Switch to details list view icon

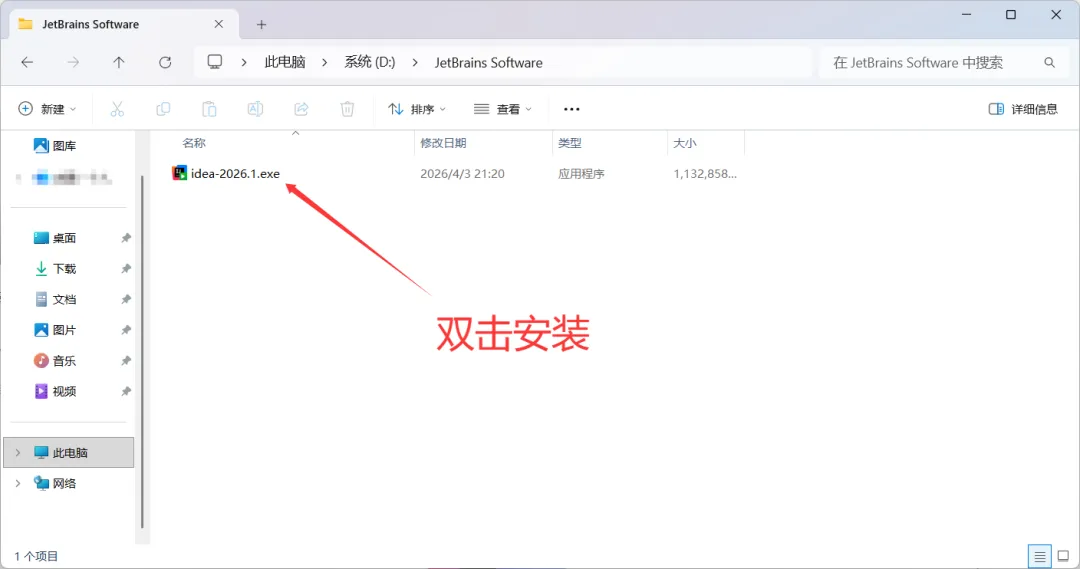click(x=1039, y=556)
